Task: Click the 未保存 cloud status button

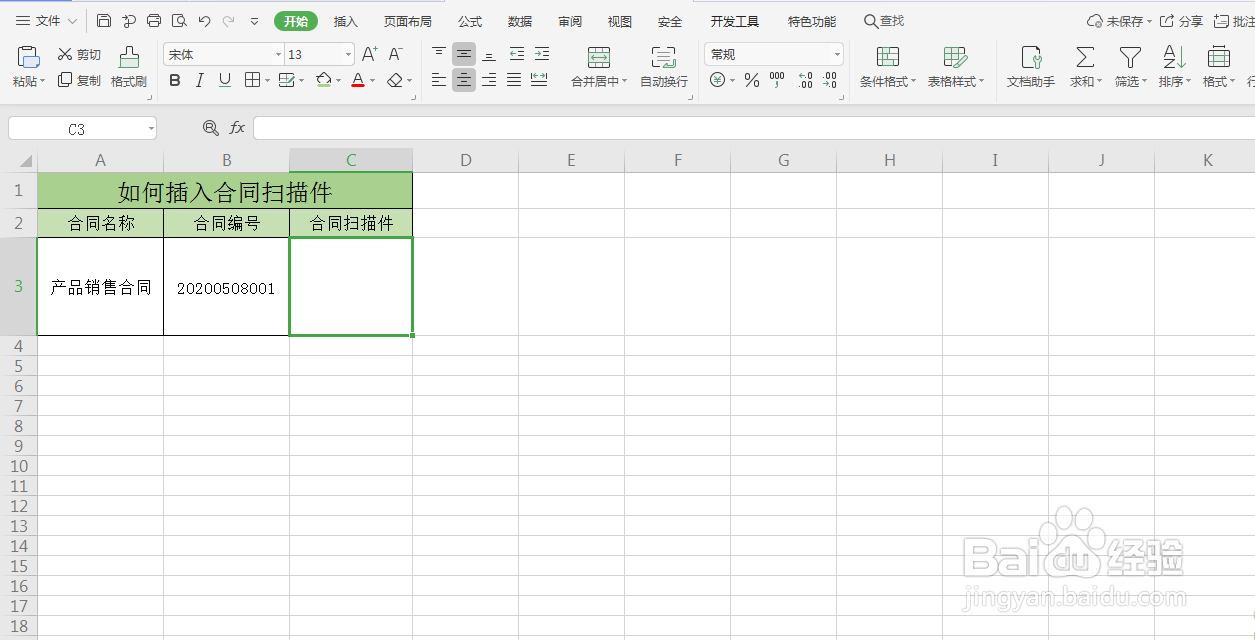Action: tap(1119, 21)
